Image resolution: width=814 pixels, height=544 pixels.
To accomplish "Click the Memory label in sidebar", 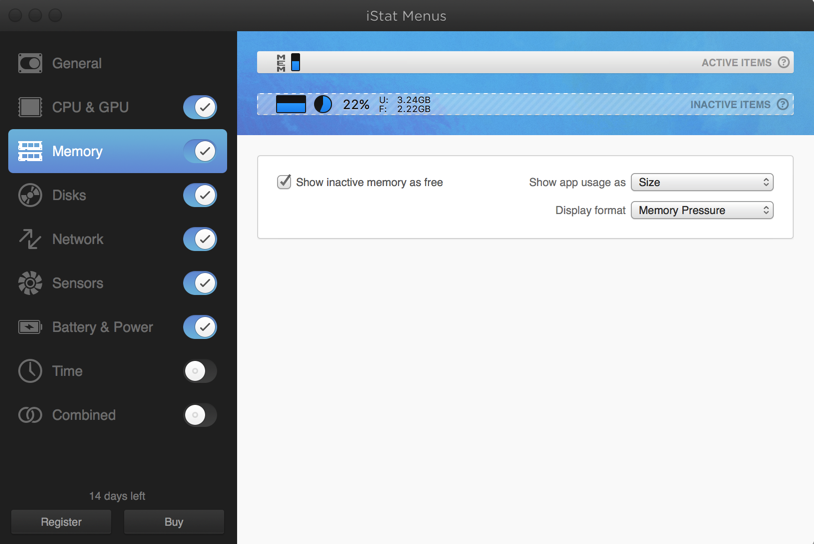I will [77, 151].
